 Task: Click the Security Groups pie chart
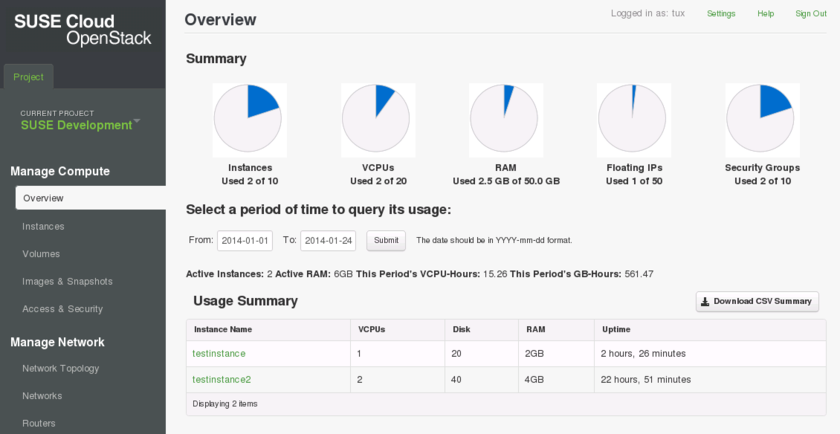761,120
